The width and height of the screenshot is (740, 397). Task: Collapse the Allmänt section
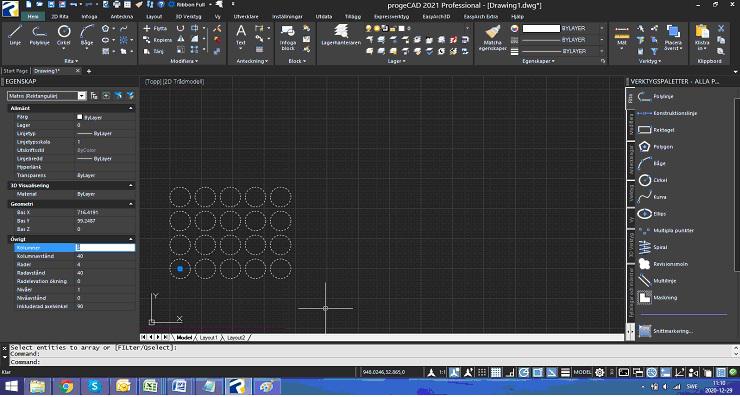tap(131, 108)
